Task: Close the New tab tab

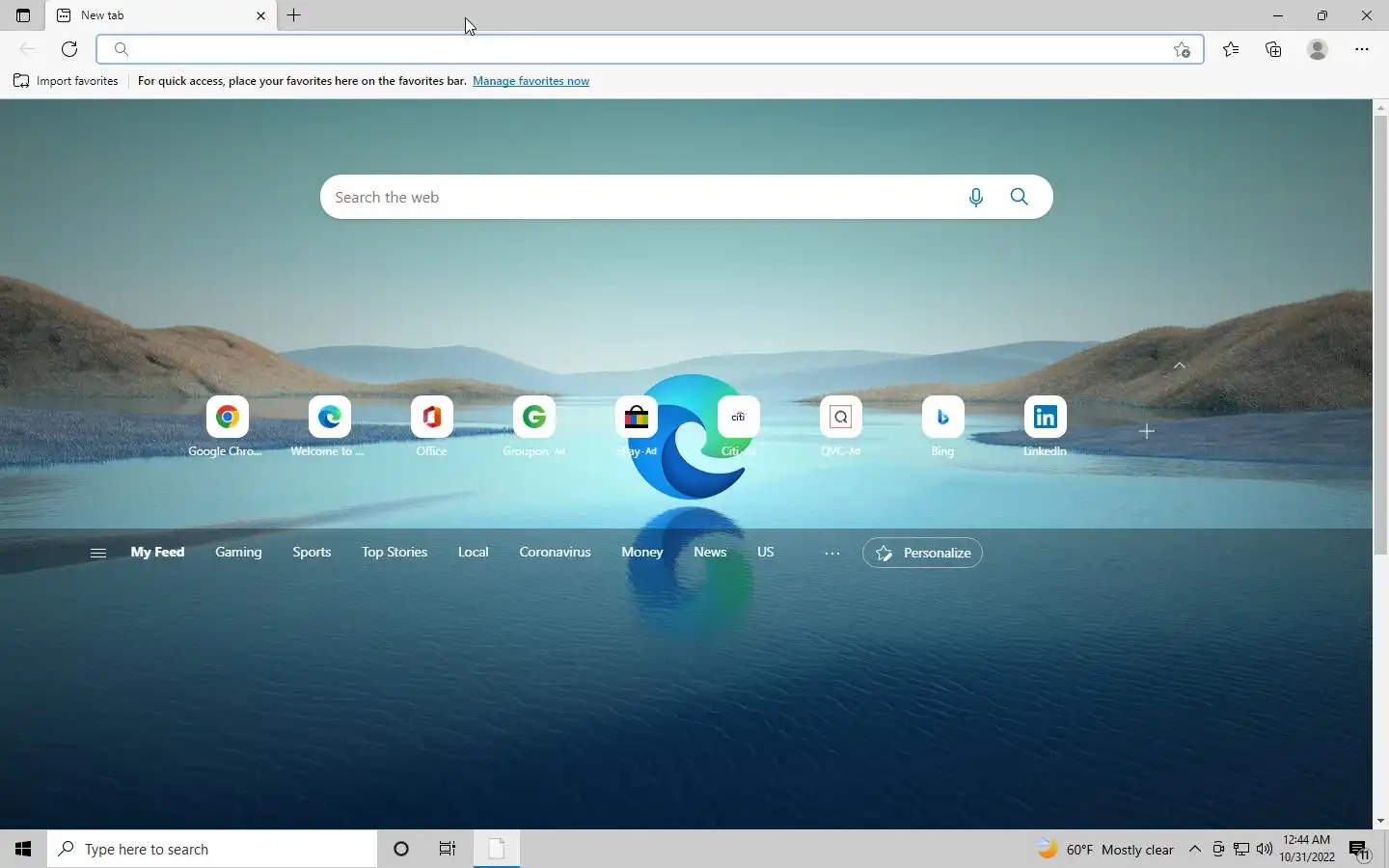Action: pos(260,15)
